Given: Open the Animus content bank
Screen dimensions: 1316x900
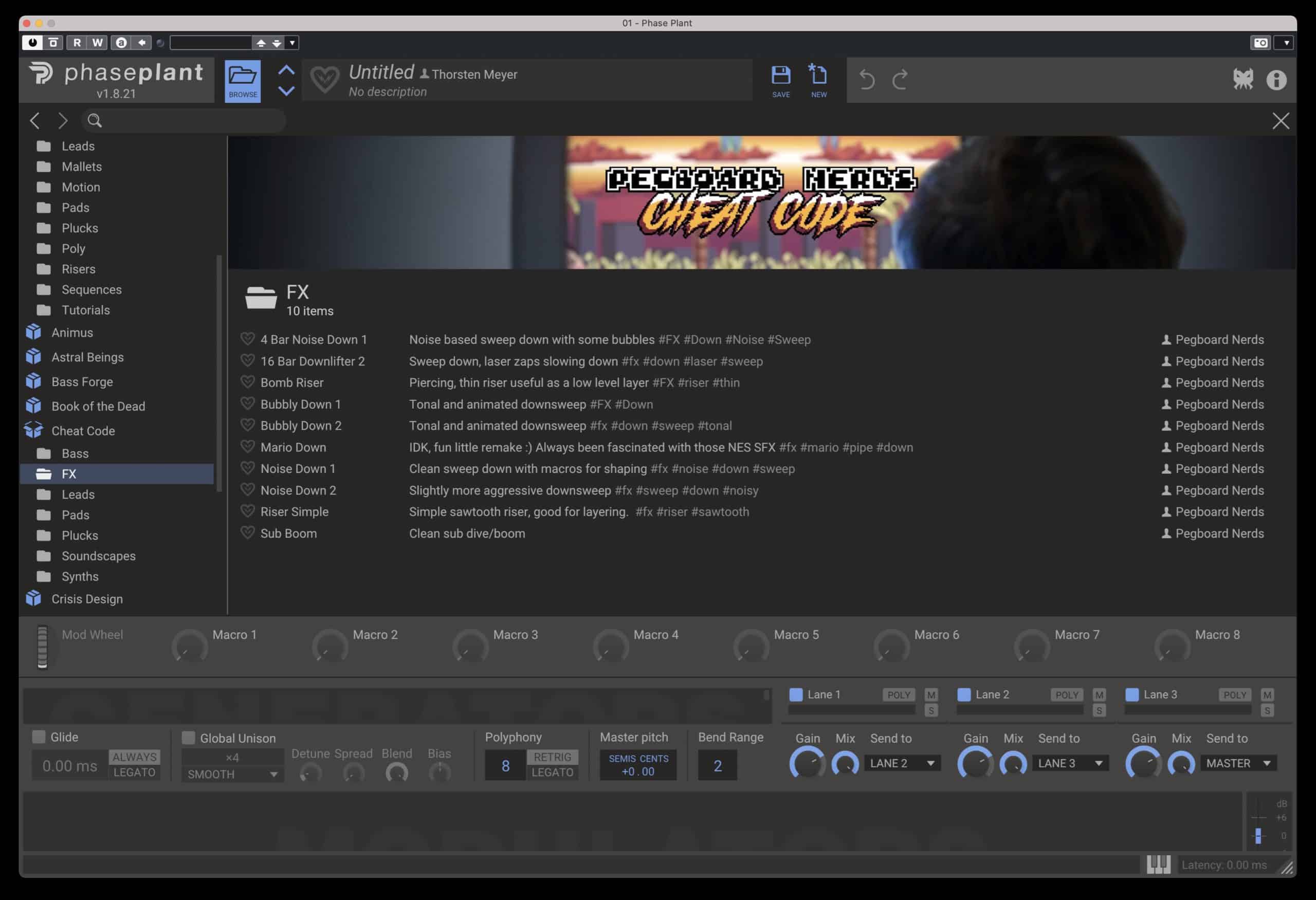Looking at the screenshot, I should tap(72, 332).
